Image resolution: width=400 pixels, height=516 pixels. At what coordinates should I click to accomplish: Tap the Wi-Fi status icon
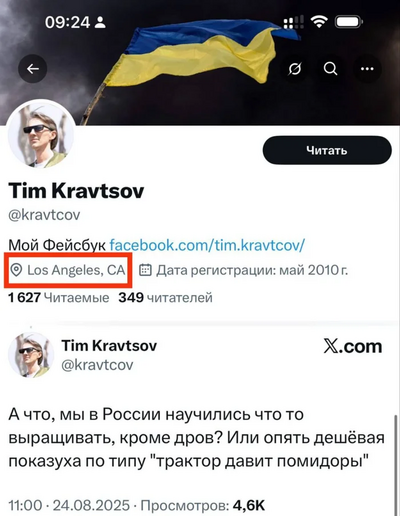click(319, 22)
